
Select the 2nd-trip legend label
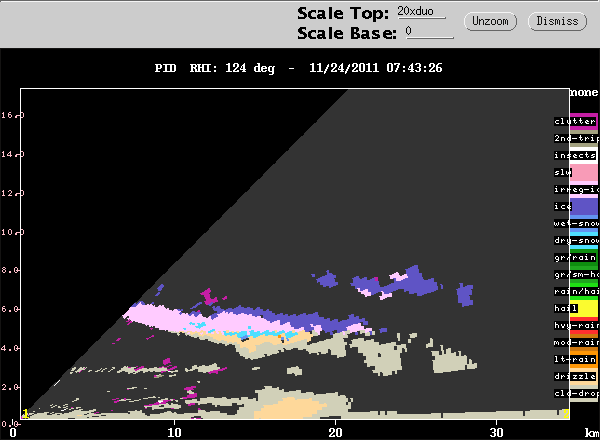(x=576, y=138)
